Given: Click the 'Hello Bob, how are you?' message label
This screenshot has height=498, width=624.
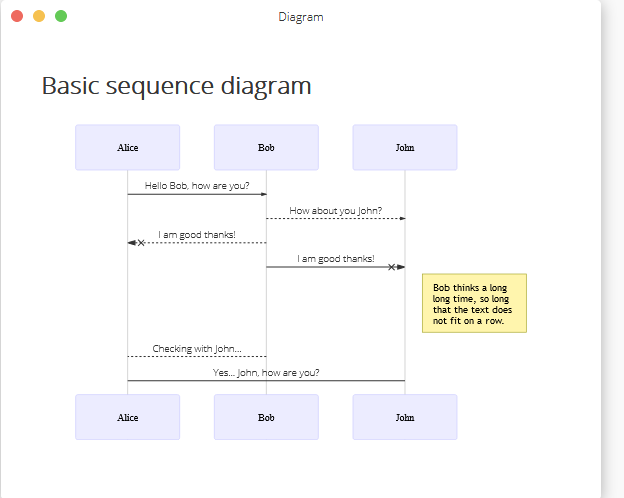Looking at the screenshot, I should pos(197,186).
